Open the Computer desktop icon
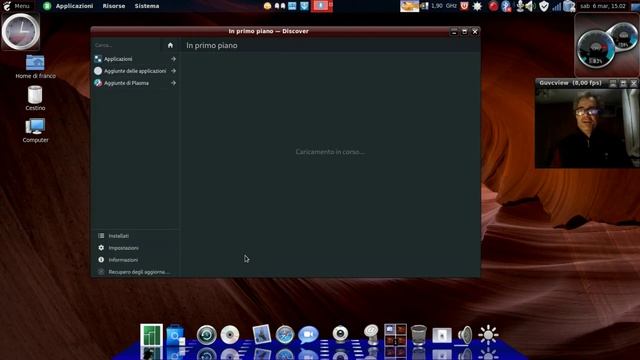This screenshot has width=640, height=360. click(x=35, y=130)
